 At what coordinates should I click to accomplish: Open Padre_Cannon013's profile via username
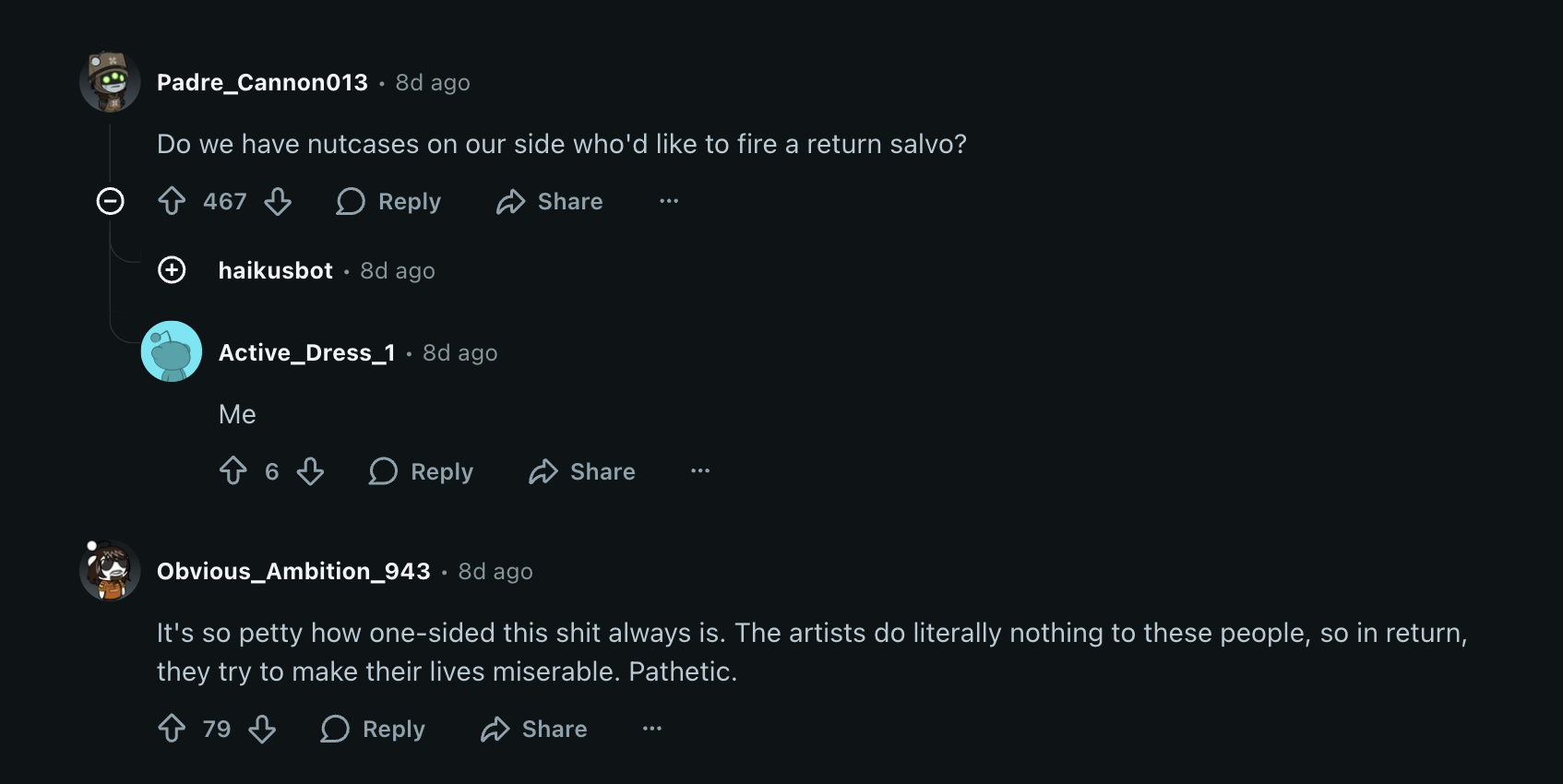click(262, 82)
